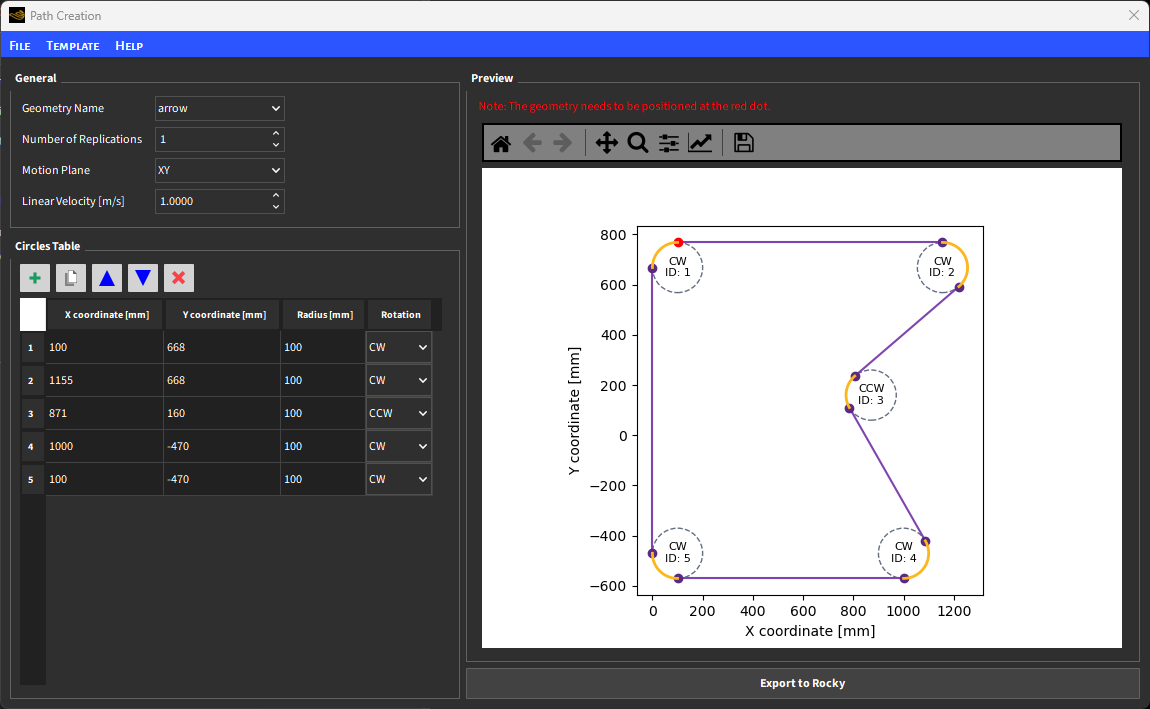Select X coordinate cell 1000 in row 4
This screenshot has height=709, width=1150.
pyautogui.click(x=104, y=447)
